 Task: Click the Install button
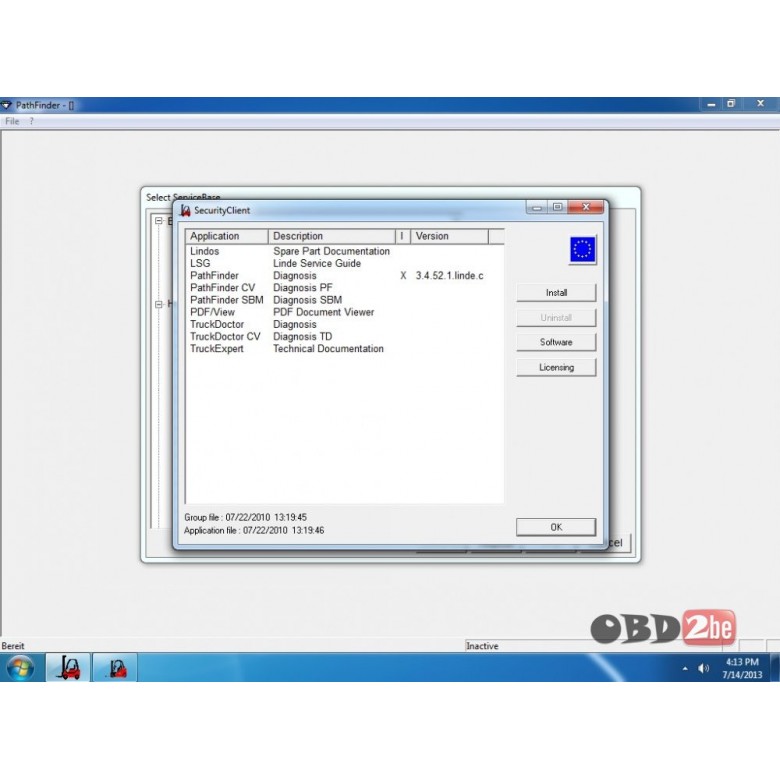click(x=556, y=292)
